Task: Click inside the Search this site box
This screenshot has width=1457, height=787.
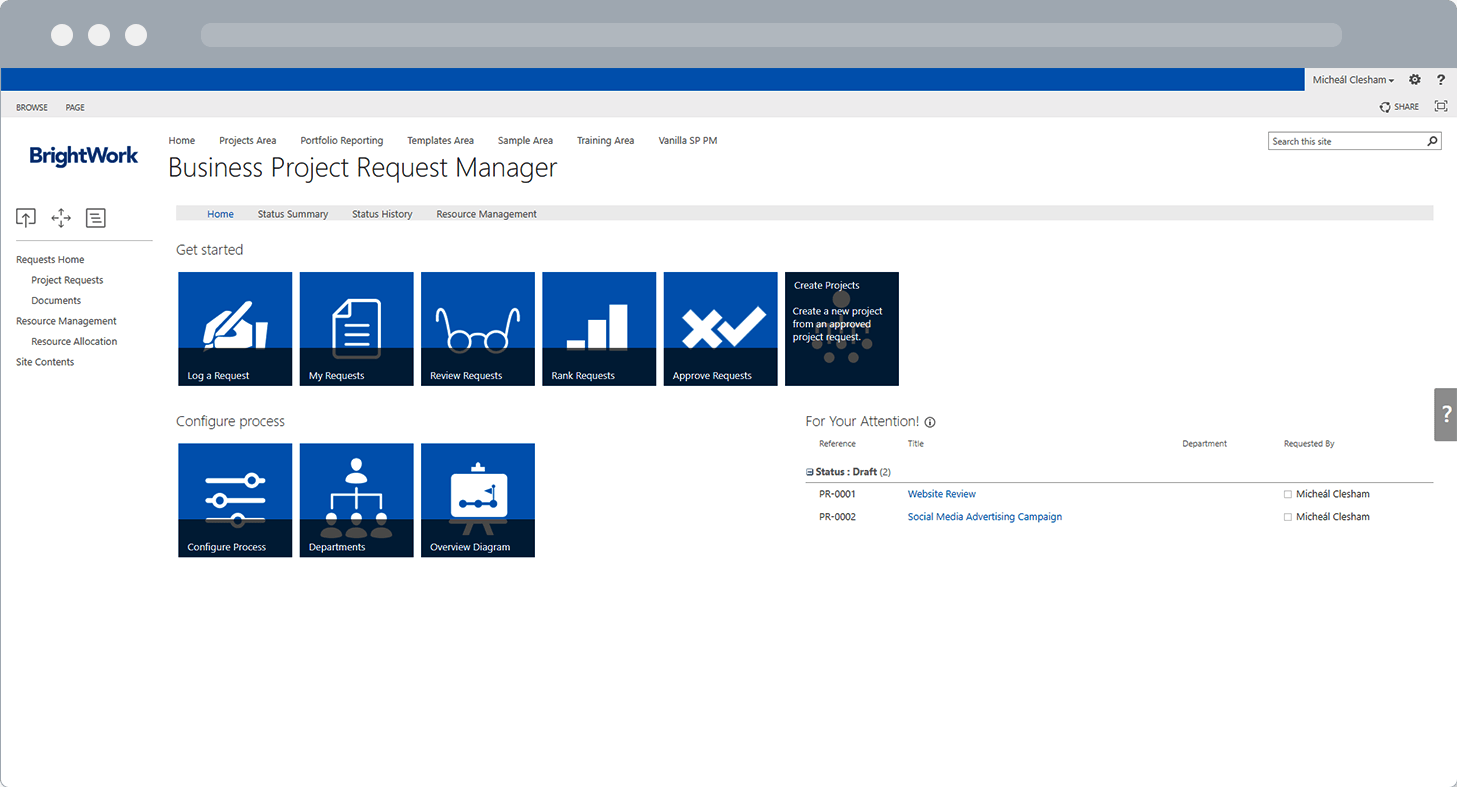Action: (x=1345, y=141)
